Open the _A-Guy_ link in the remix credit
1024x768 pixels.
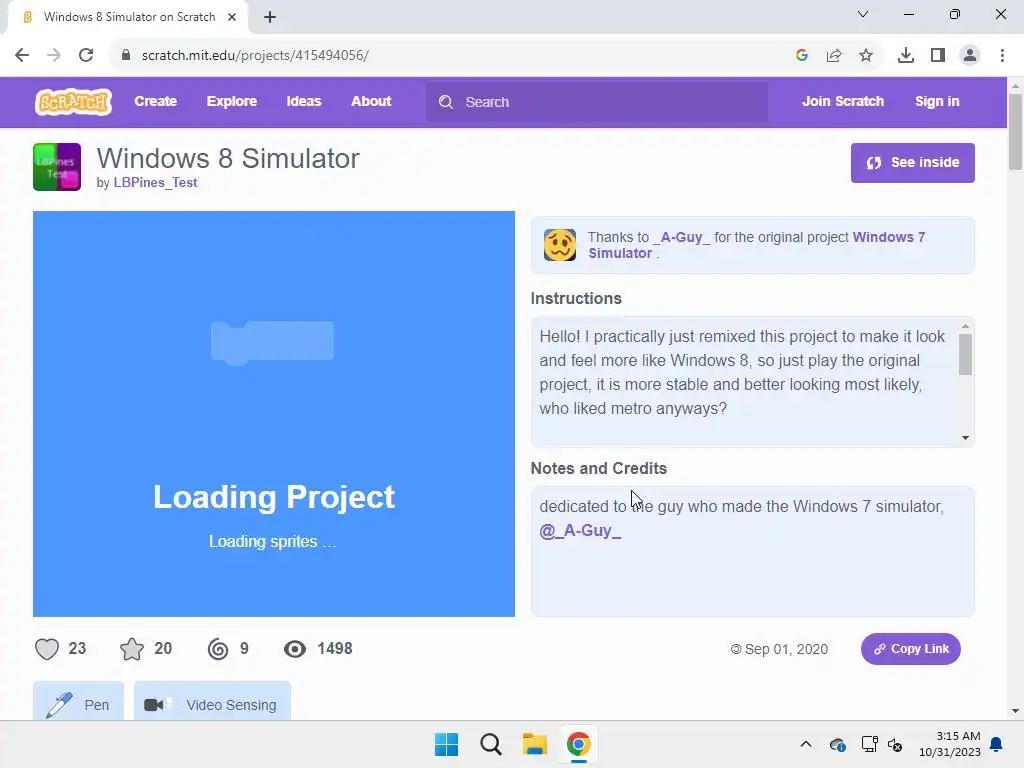pyautogui.click(x=681, y=237)
